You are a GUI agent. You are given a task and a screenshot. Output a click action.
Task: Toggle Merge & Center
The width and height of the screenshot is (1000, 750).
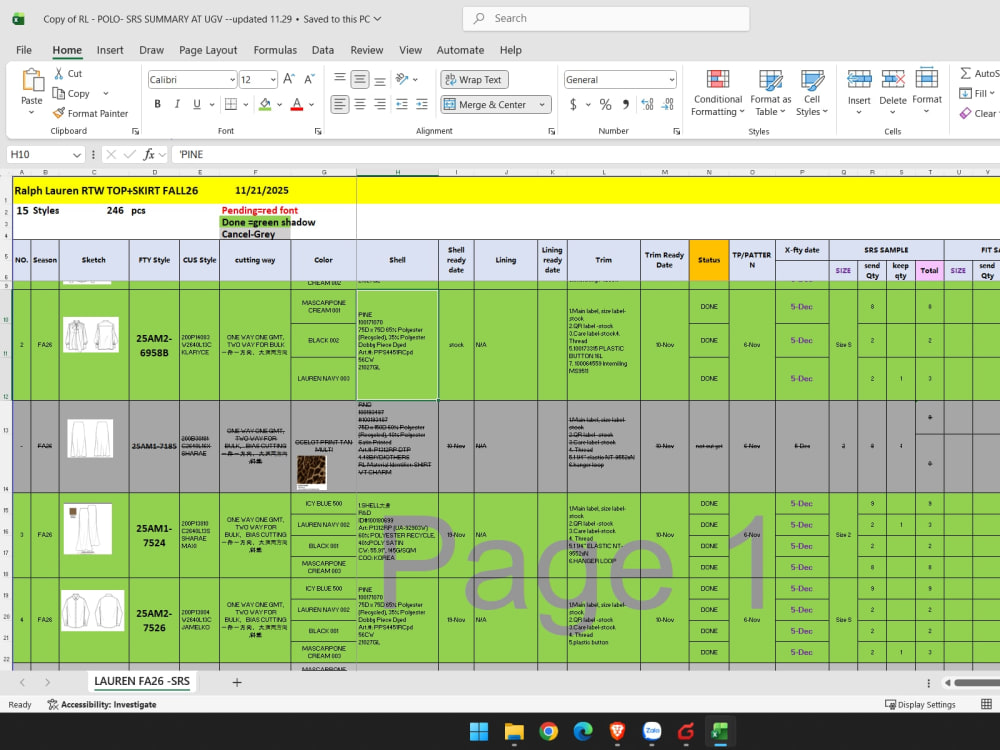coord(487,105)
